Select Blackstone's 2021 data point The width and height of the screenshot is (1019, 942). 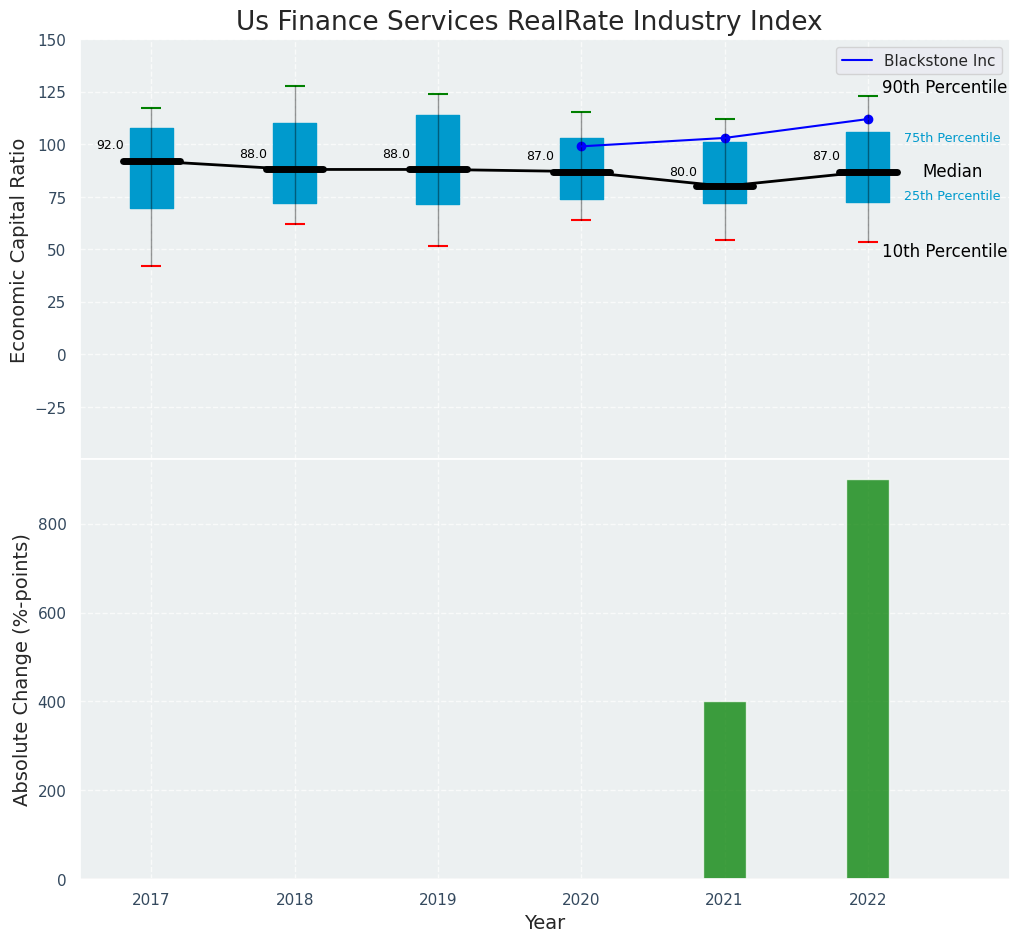tap(725, 138)
